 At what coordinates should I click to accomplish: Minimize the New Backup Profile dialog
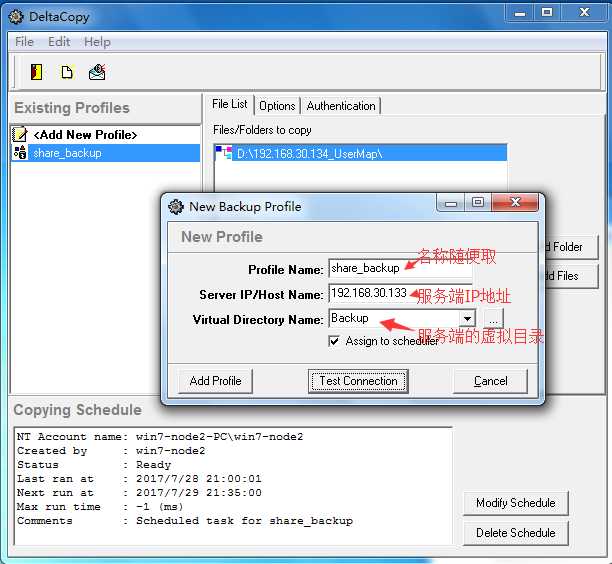(451, 203)
